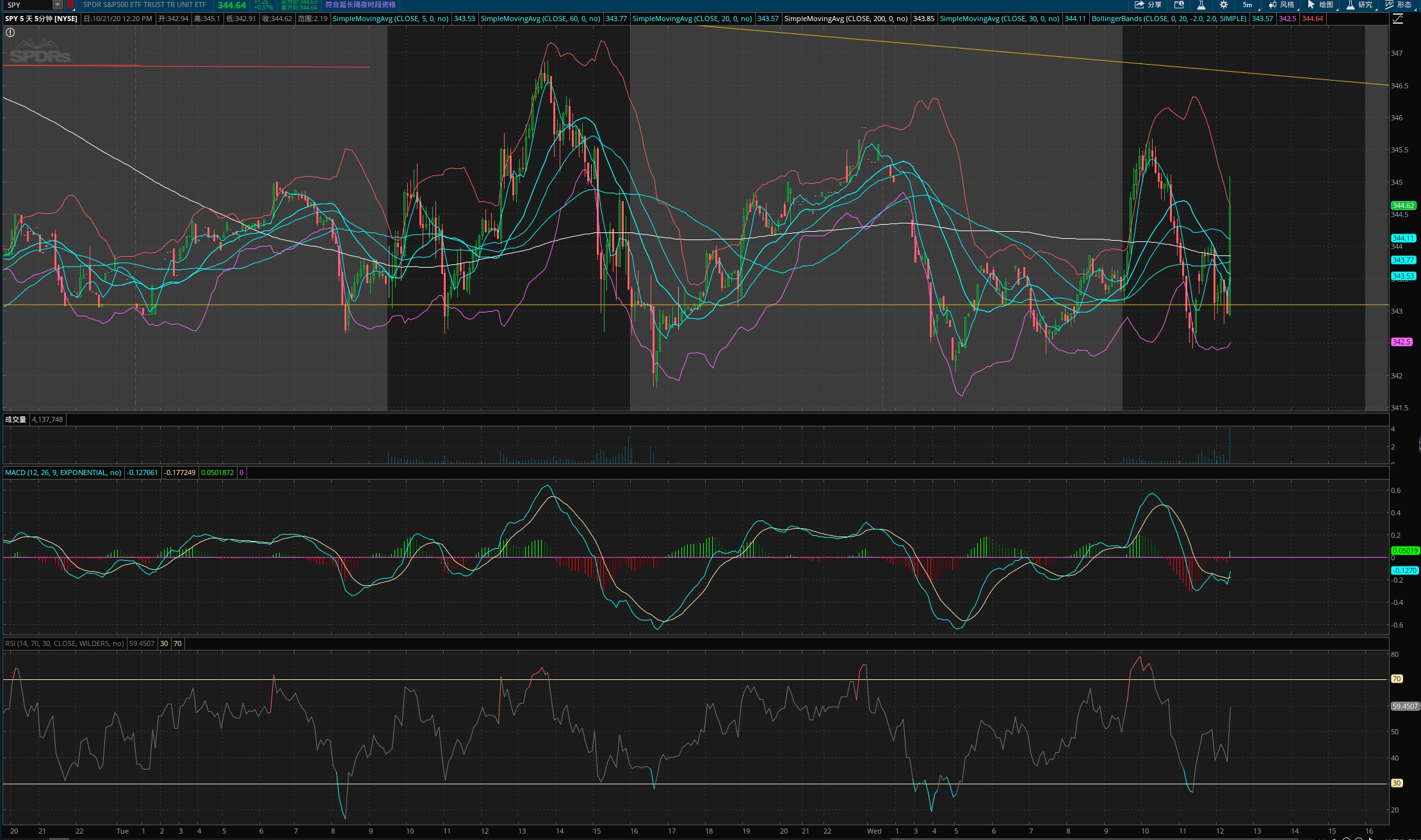Image resolution: width=1421 pixels, height=840 pixels.
Task: Click the RSI 30 oversold level bubble
Action: pyautogui.click(x=1397, y=783)
